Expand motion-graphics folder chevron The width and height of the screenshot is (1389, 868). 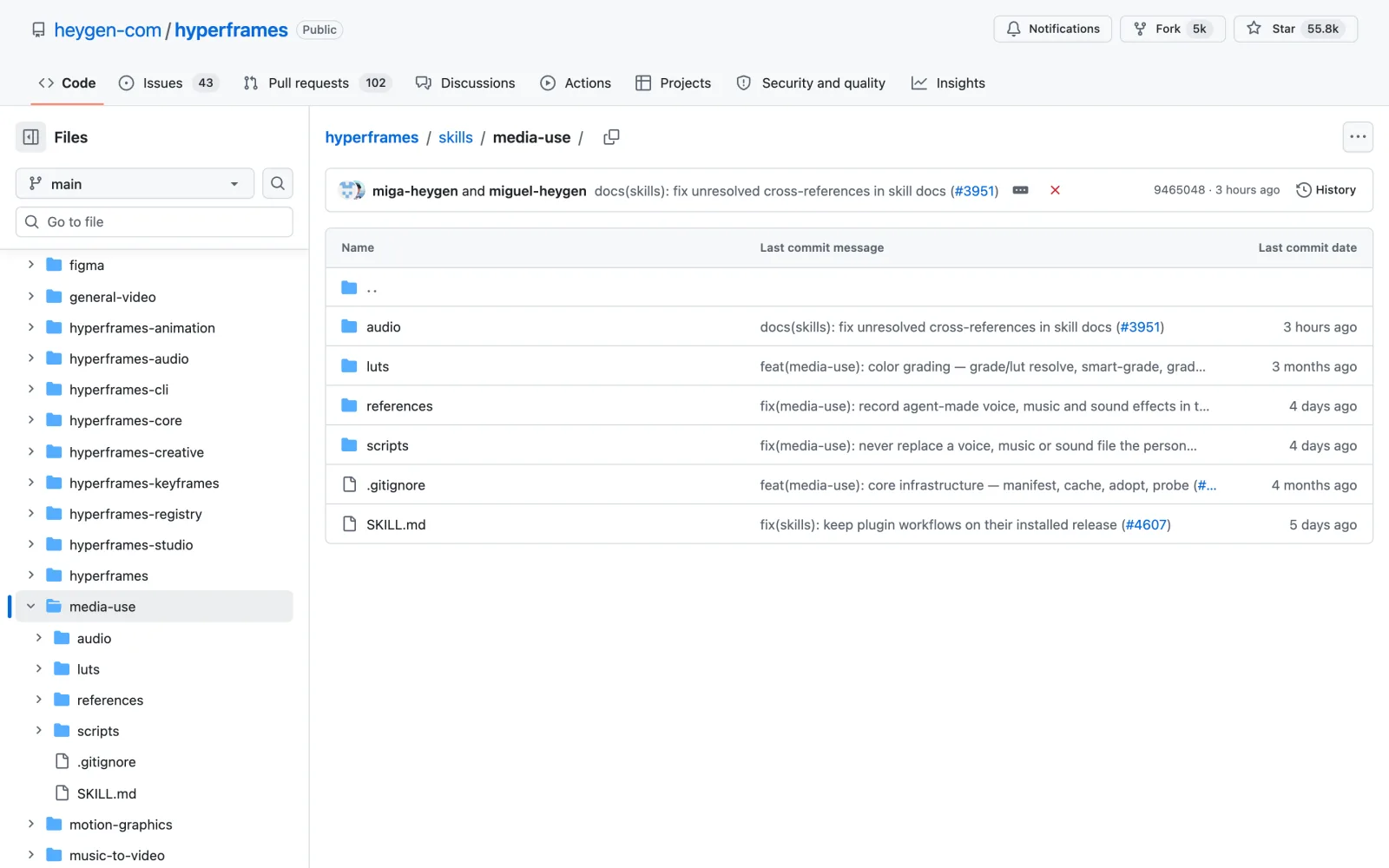click(x=31, y=824)
